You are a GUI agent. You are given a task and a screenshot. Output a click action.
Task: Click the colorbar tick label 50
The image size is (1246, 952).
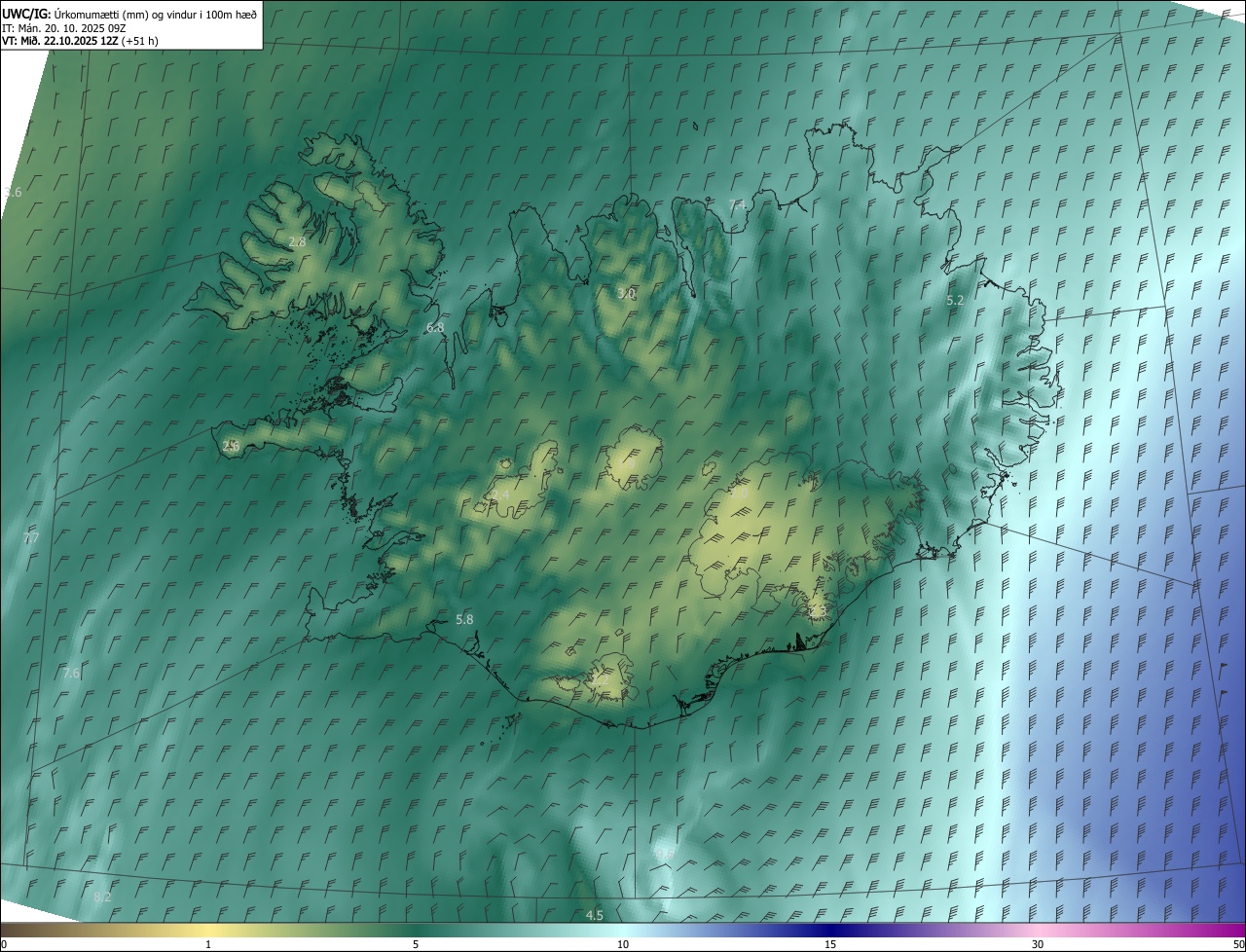(1238, 945)
